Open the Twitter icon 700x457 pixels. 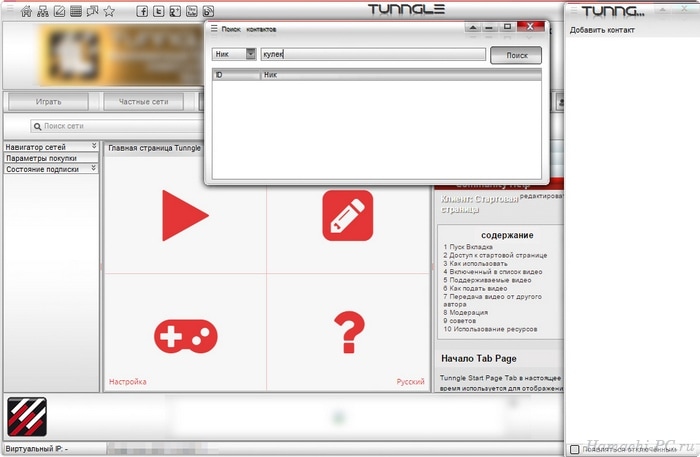point(158,11)
